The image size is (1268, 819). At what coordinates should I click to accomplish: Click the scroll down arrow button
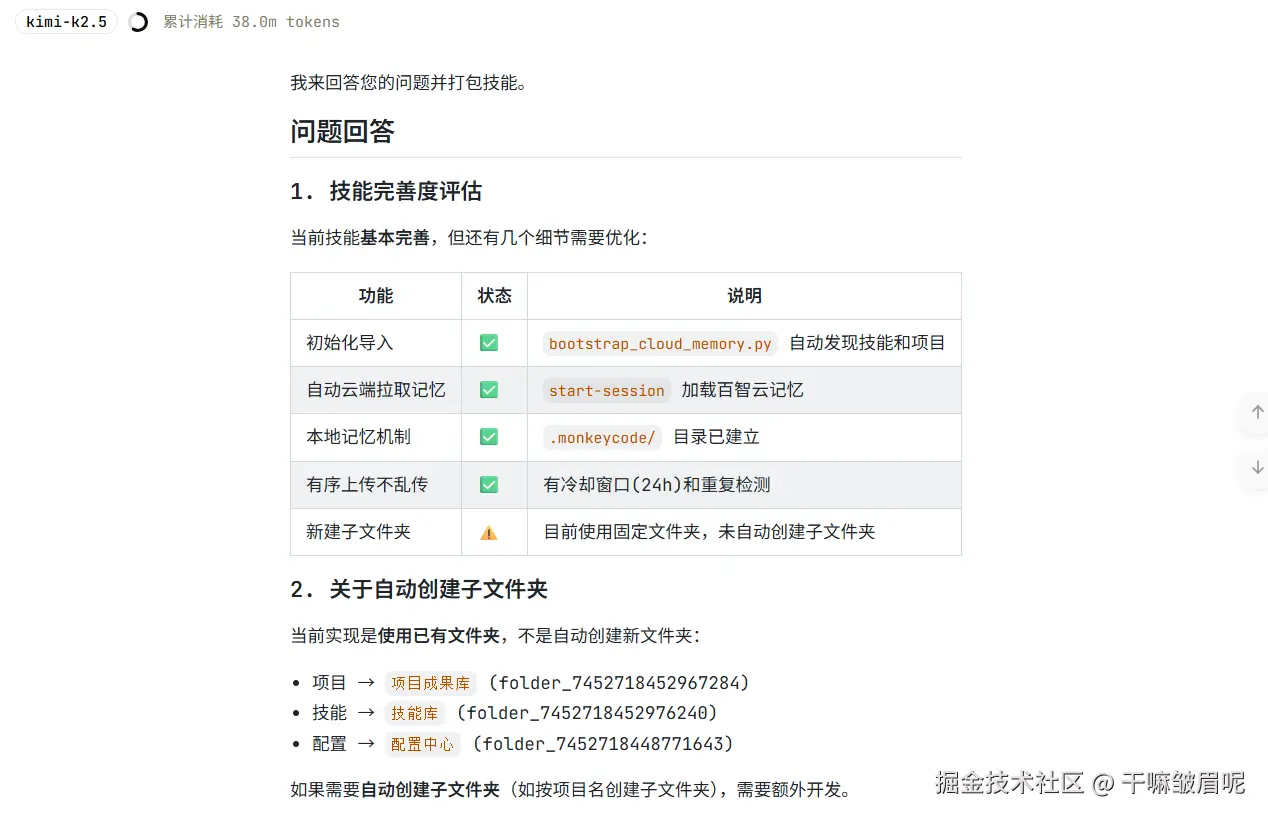[x=1257, y=467]
